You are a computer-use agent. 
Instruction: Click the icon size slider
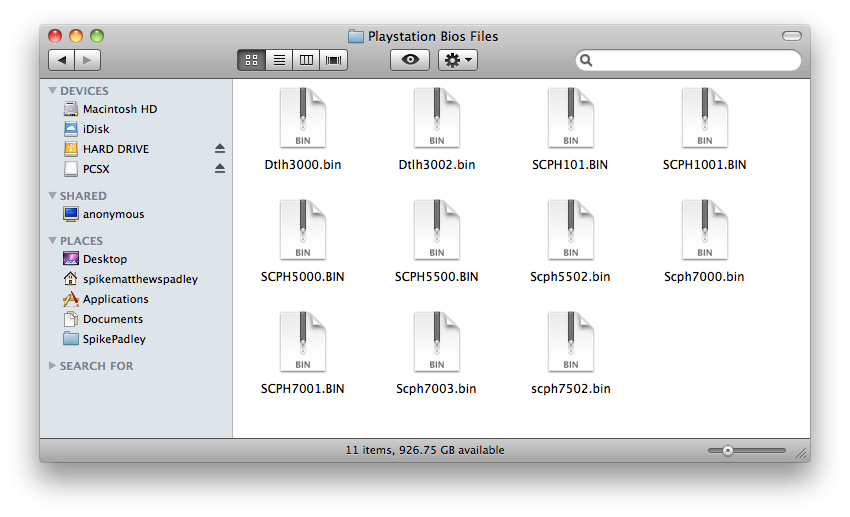746,450
